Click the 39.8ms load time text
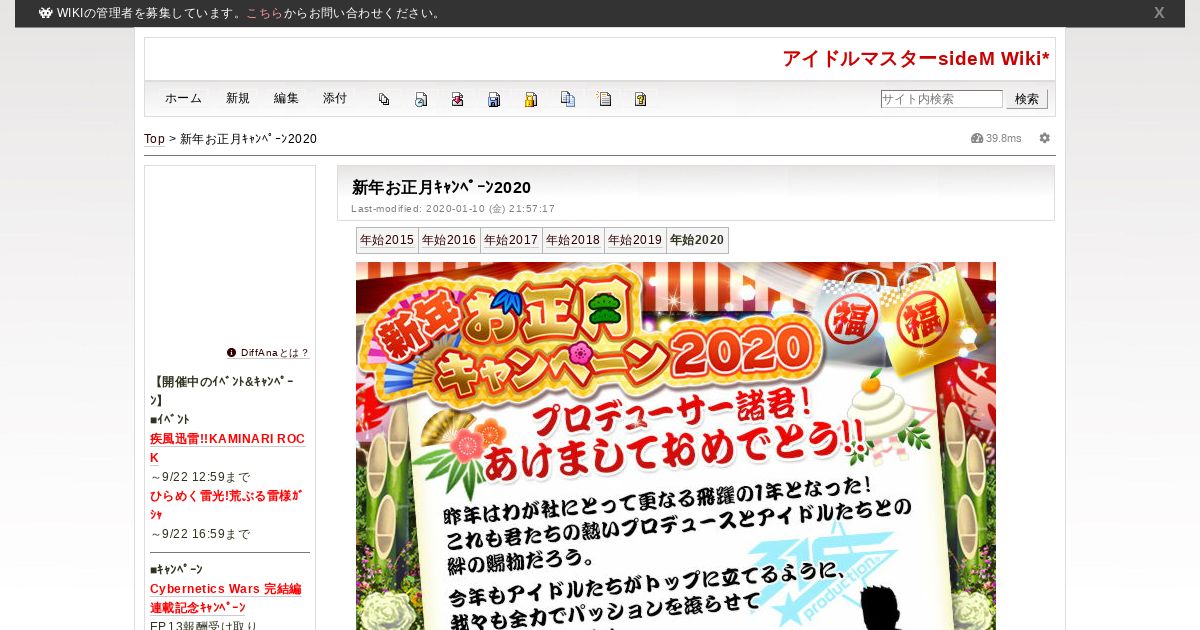Viewport: 1200px width, 630px height. click(x=1004, y=138)
